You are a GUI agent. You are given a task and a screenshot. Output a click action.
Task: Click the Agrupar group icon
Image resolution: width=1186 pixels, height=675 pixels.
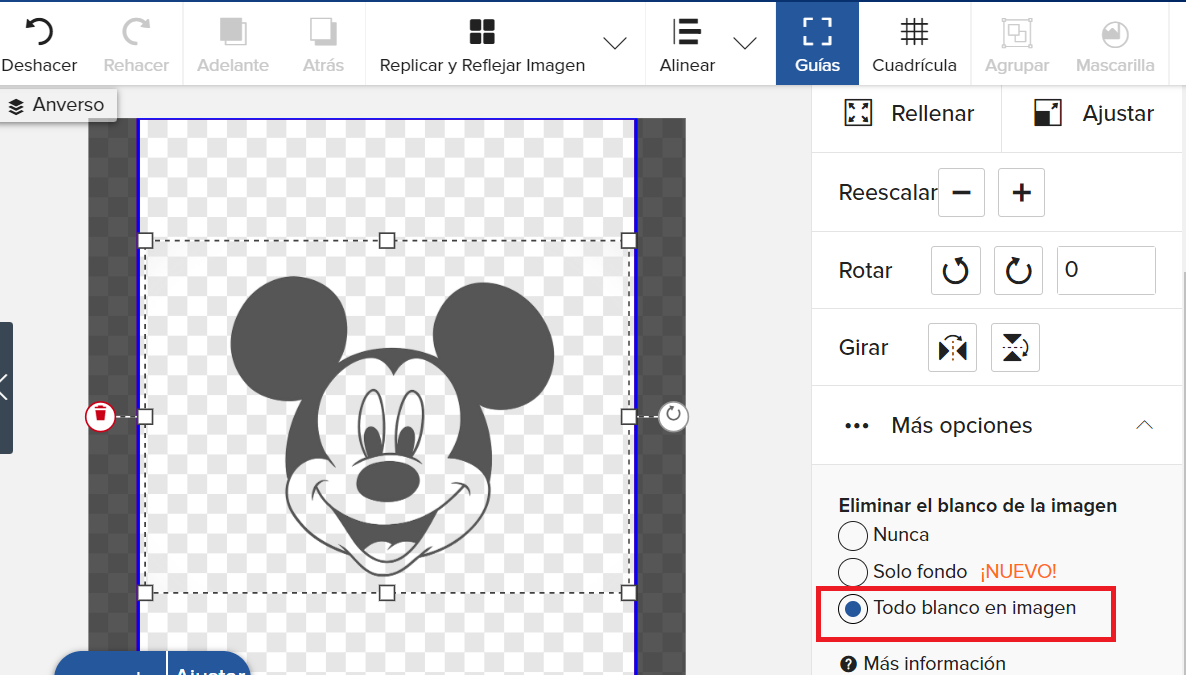(x=1017, y=33)
